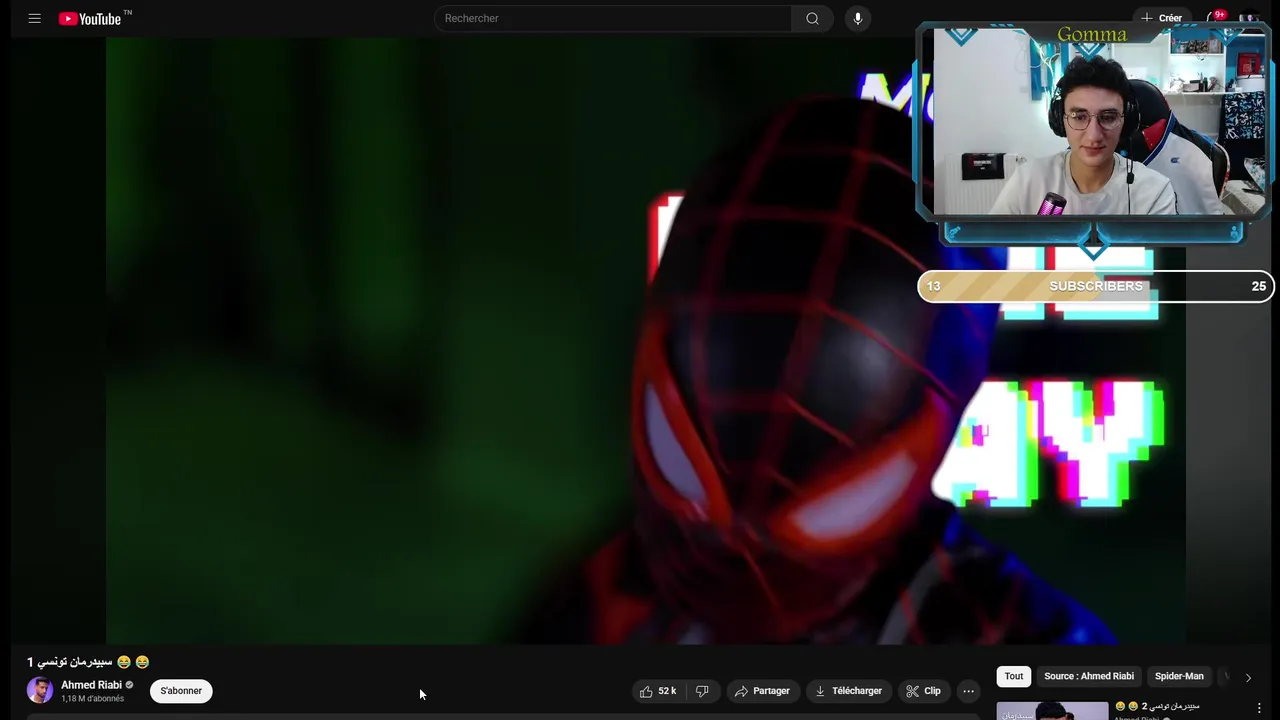1280x720 pixels.
Task: Click the S'abonner subscribe button
Action: click(x=181, y=691)
